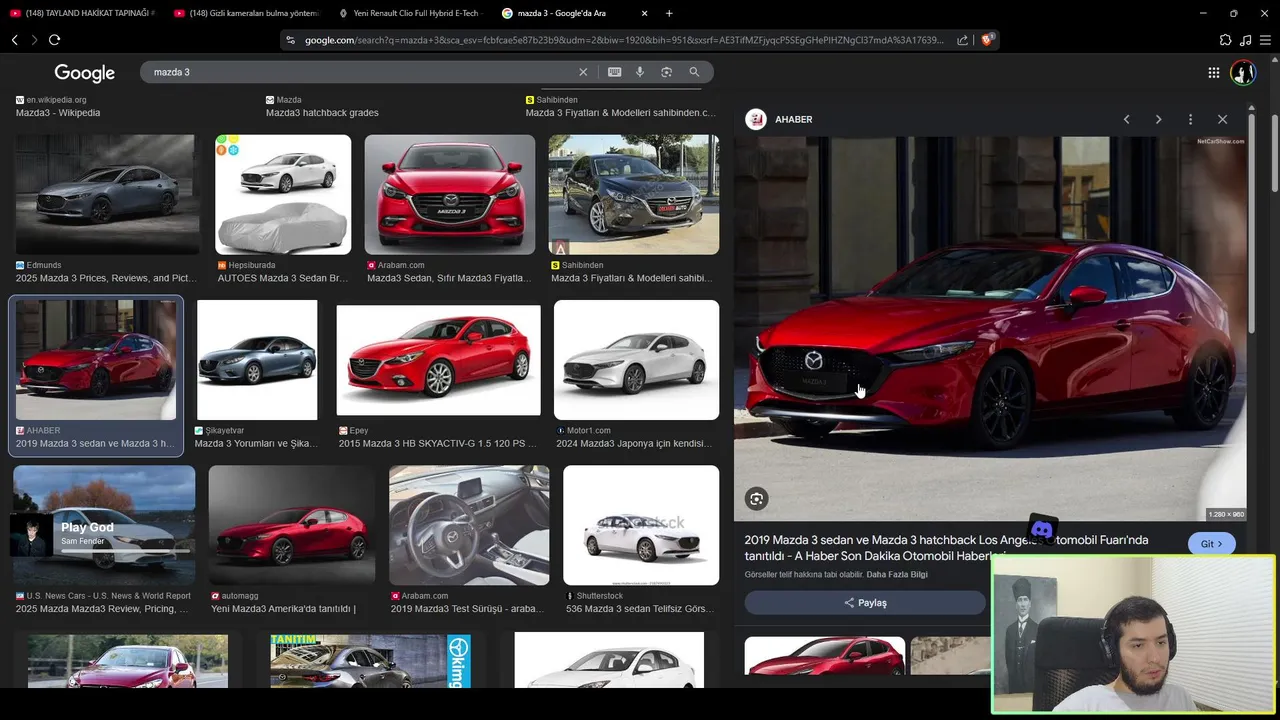Click the browser address bar URL

[x=623, y=40]
